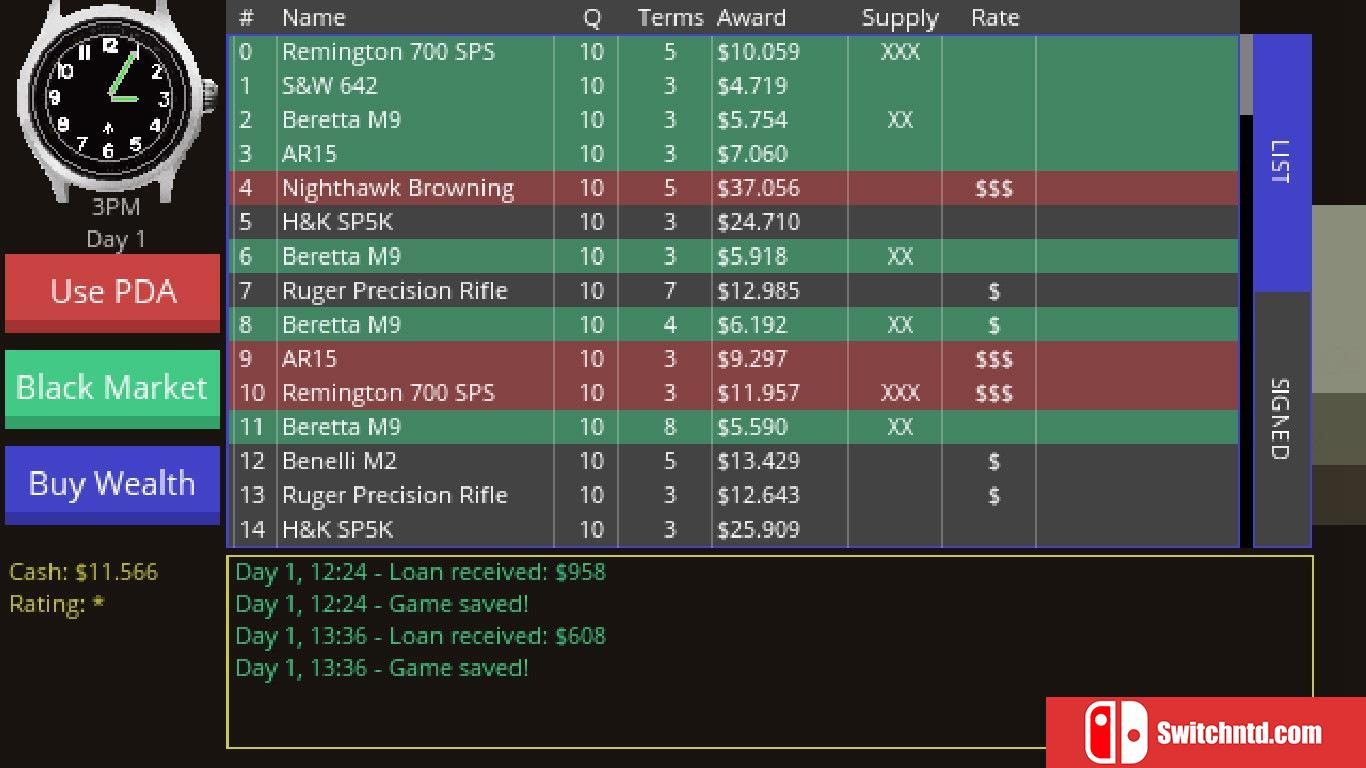Select contract 0 Remington 700 SPS
This screenshot has width=1366, height=768.
[735, 52]
